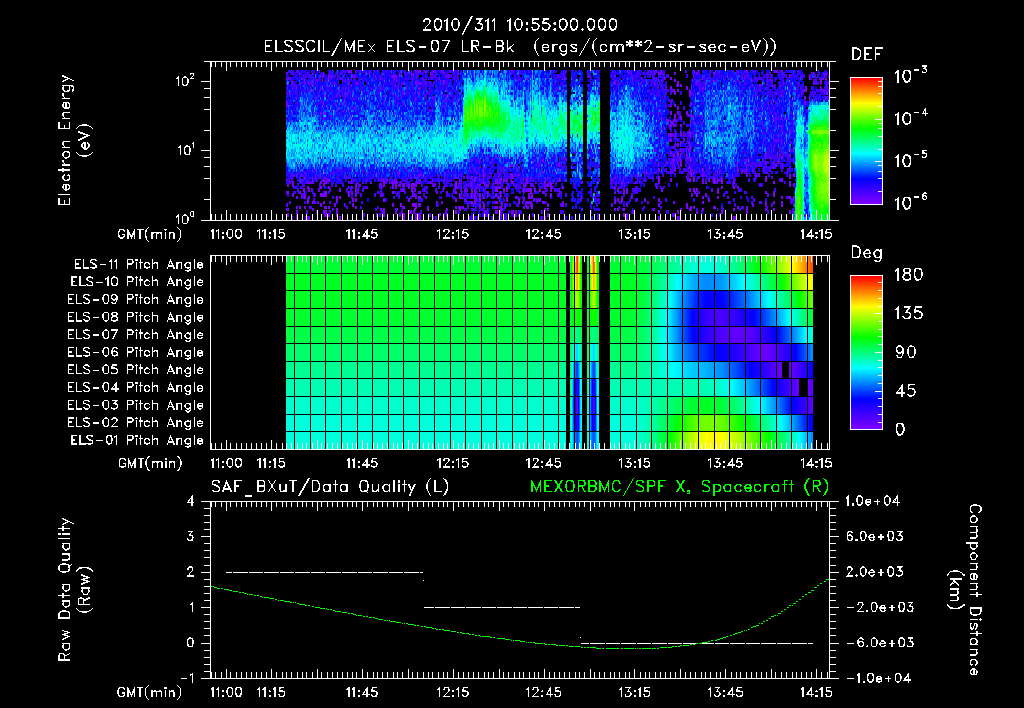The image size is (1024, 708).
Task: Click the DEF legend label
Action: point(867,54)
